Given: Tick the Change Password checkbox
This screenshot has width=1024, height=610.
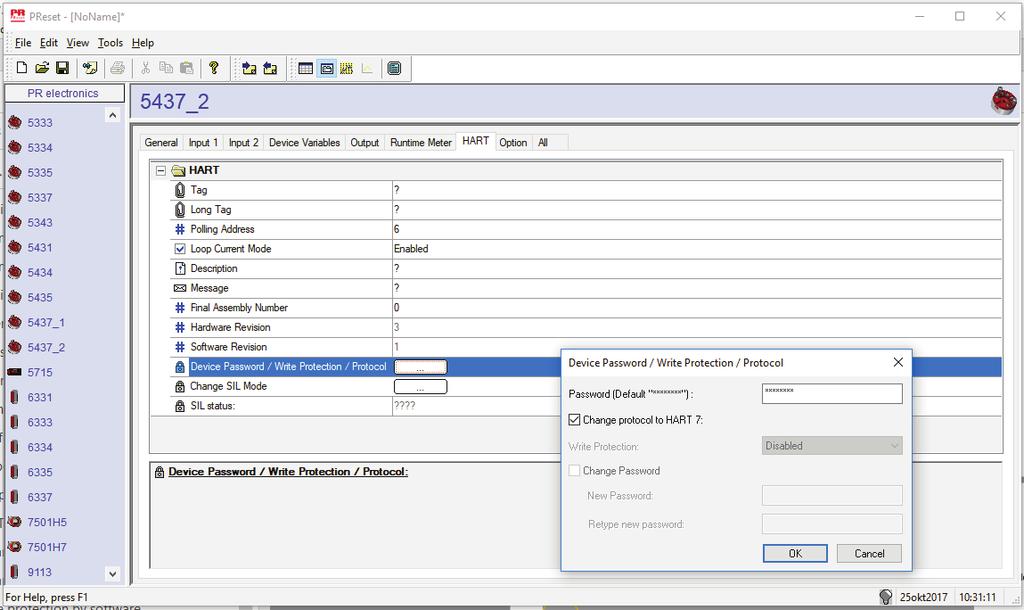Looking at the screenshot, I should pos(574,470).
